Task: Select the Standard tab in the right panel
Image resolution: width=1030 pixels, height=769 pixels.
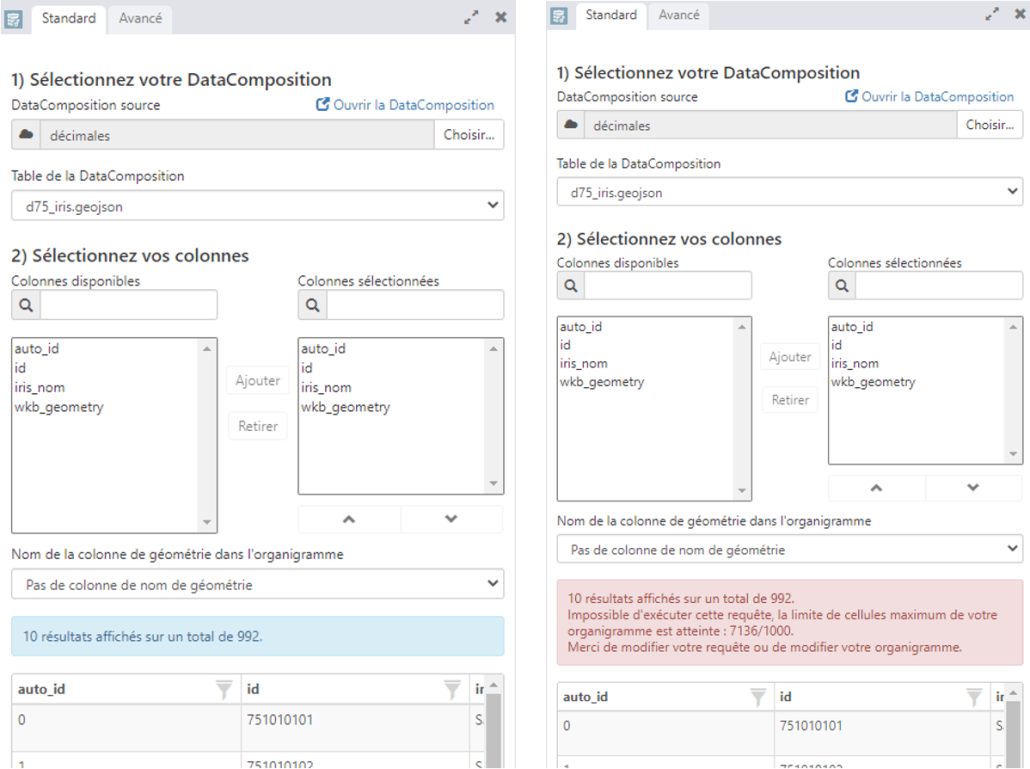Action: pos(611,15)
